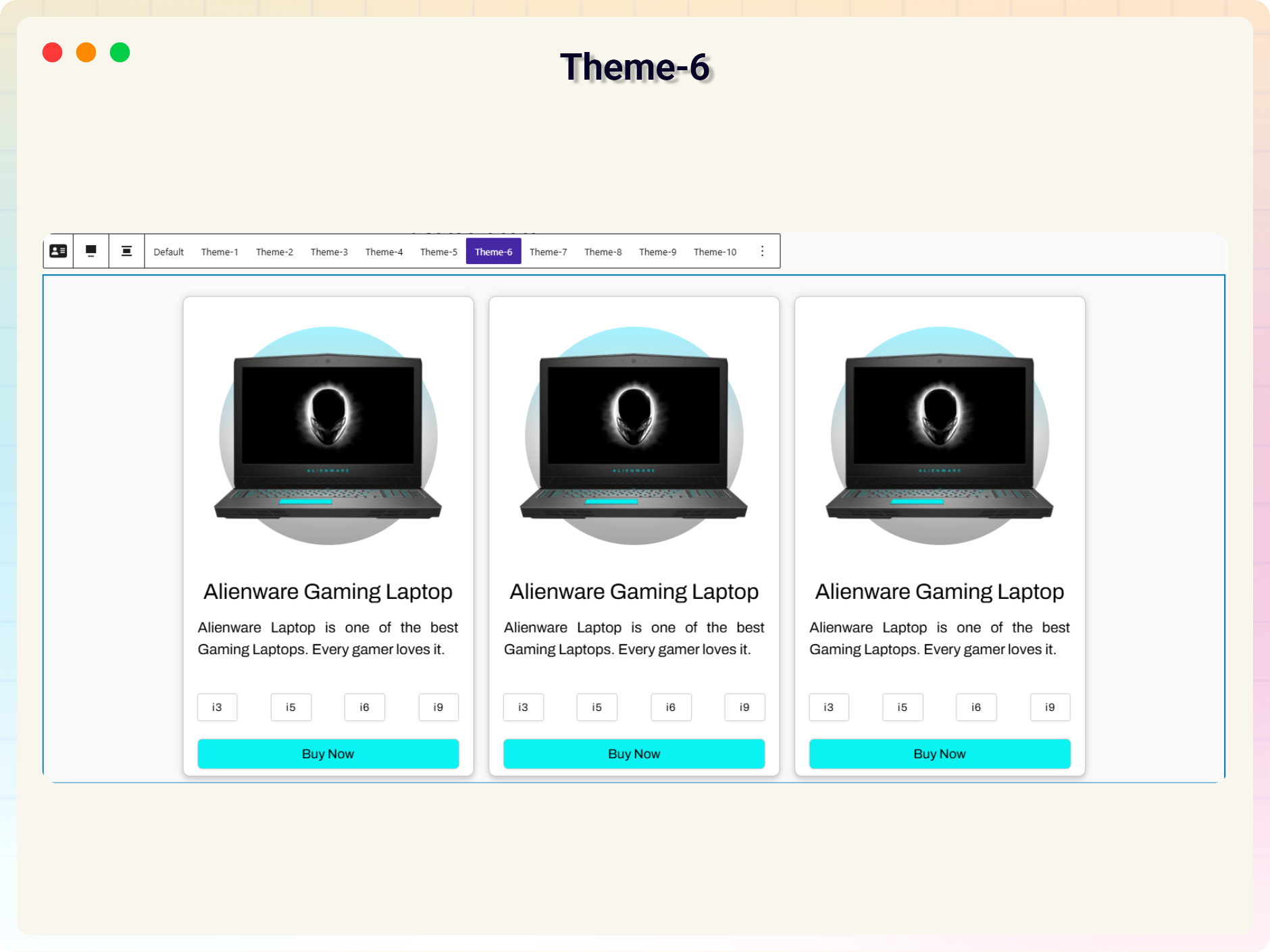
Task: Click Buy Now on the right card
Action: [940, 753]
